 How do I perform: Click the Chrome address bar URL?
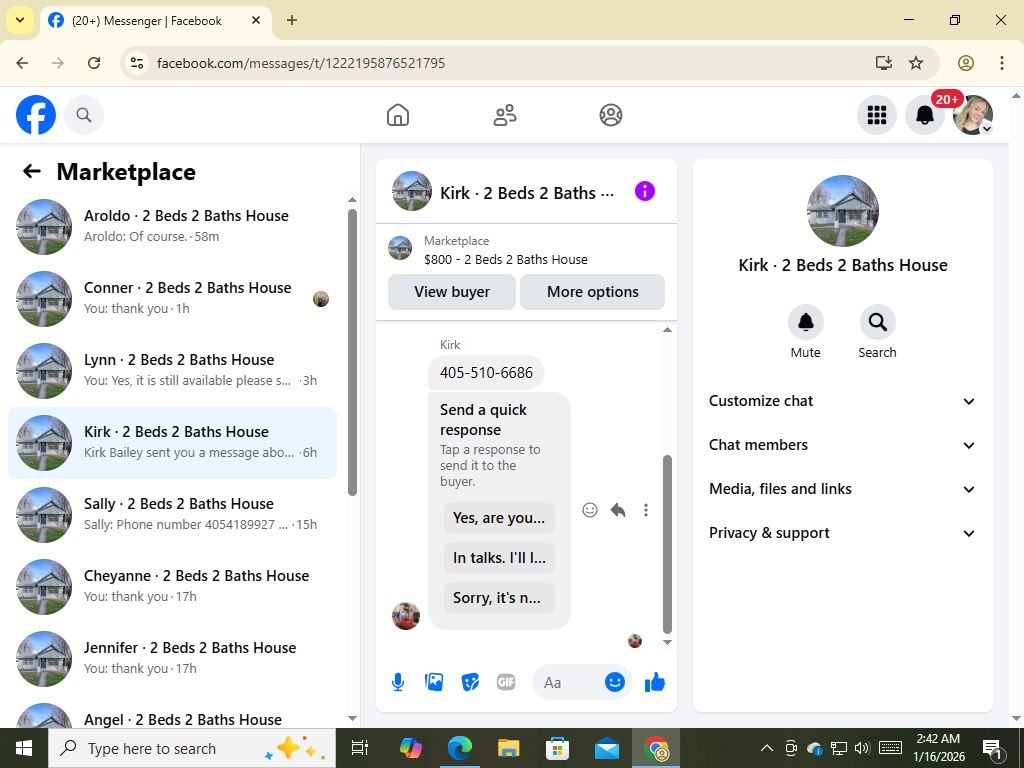click(301, 63)
